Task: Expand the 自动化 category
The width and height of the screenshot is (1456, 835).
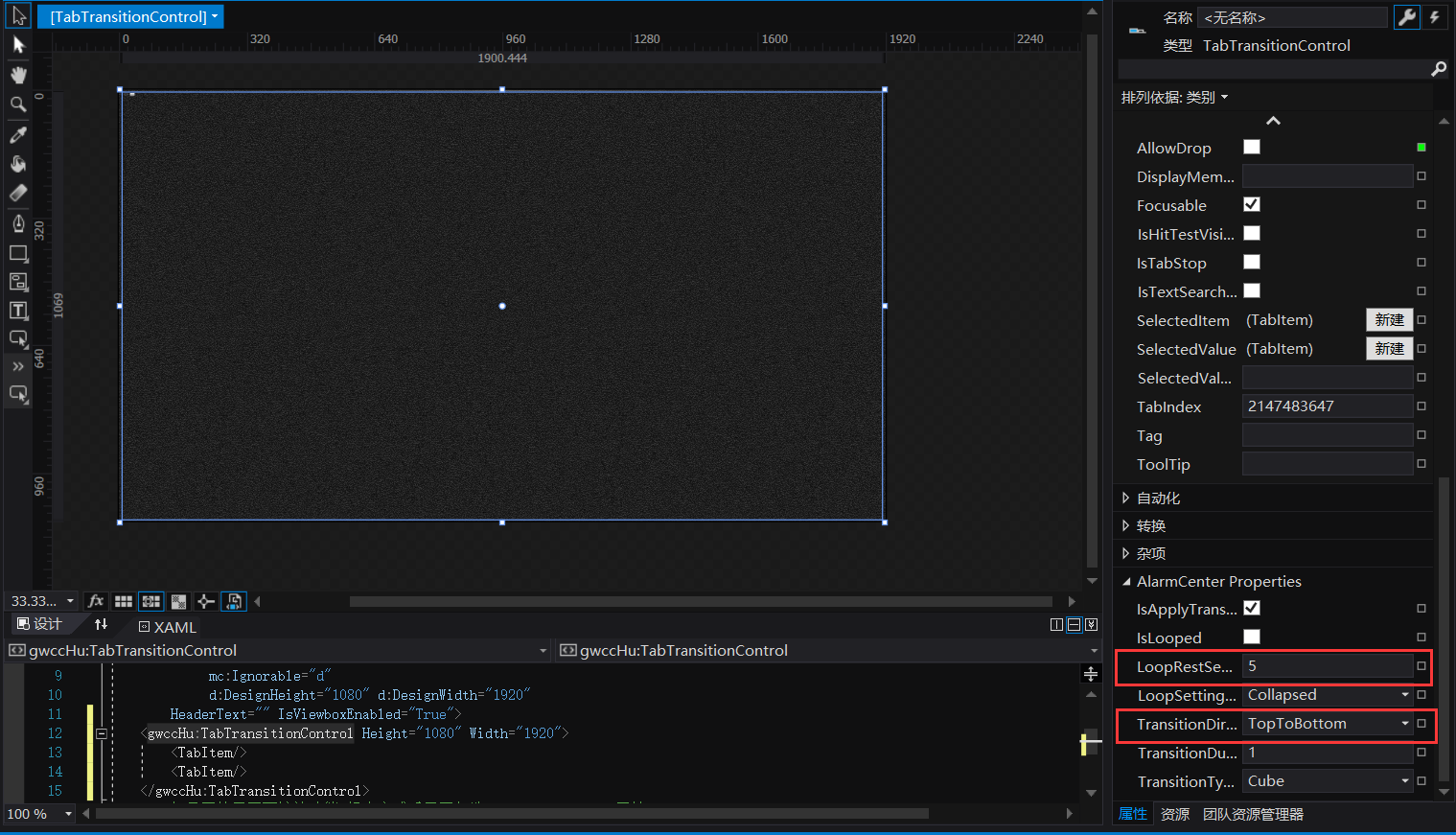Action: (1126, 498)
